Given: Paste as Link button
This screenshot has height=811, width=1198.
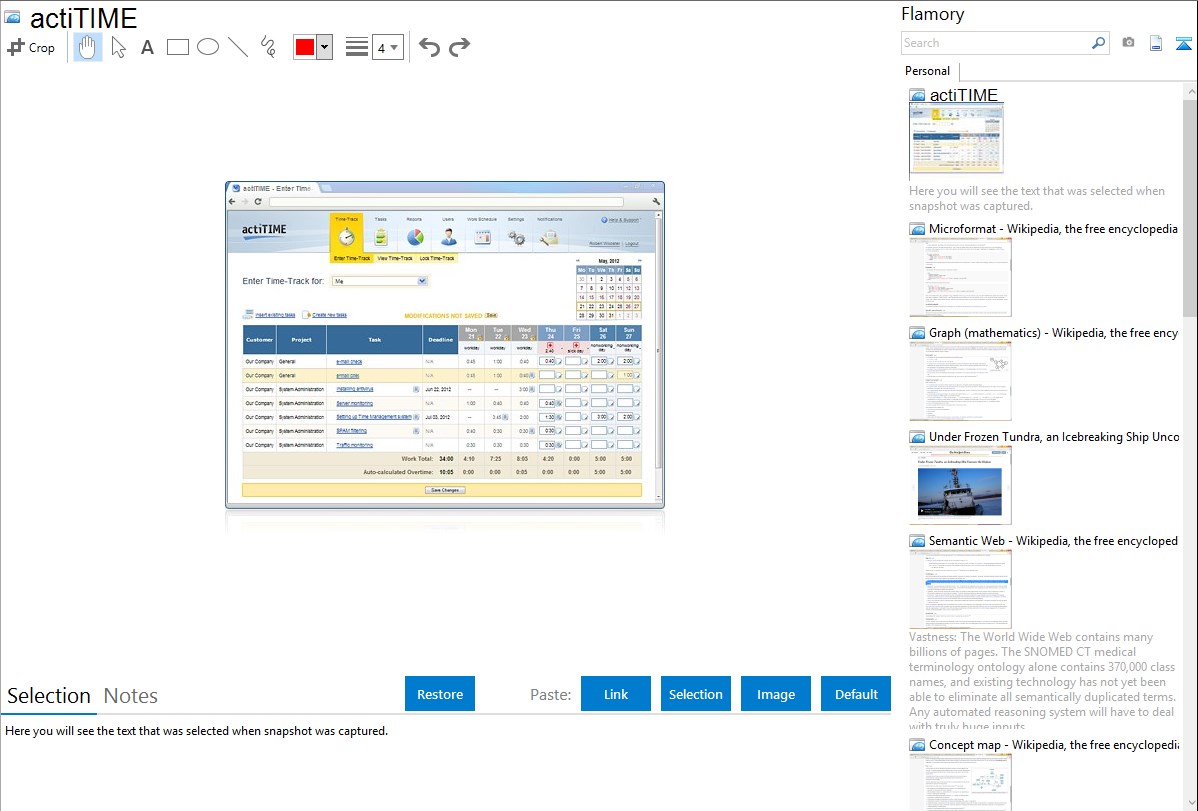Looking at the screenshot, I should (616, 694).
